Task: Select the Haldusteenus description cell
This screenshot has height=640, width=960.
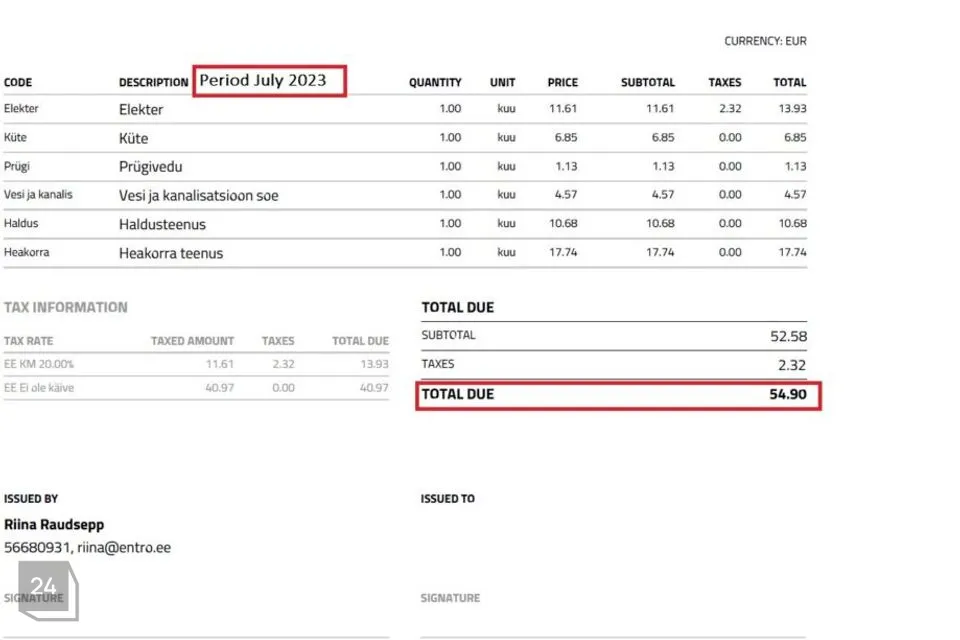Action: click(x=162, y=225)
